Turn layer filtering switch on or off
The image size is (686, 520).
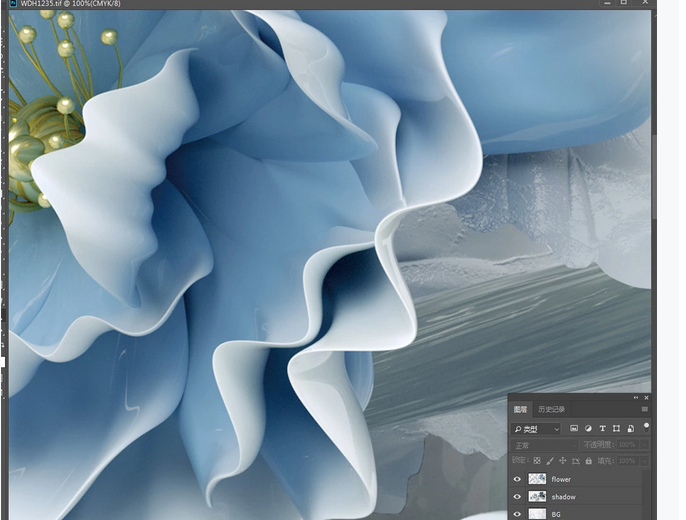coord(646,426)
